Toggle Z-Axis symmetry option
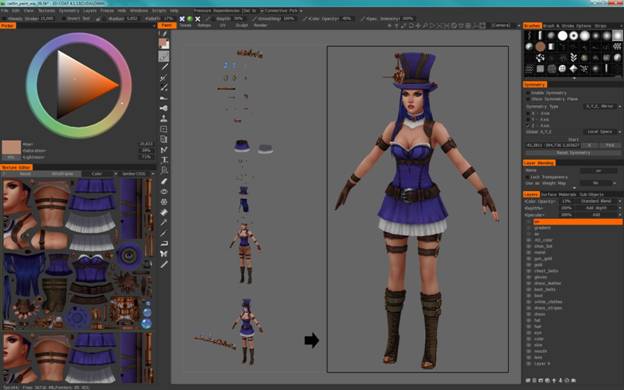624x390 pixels. [528, 125]
